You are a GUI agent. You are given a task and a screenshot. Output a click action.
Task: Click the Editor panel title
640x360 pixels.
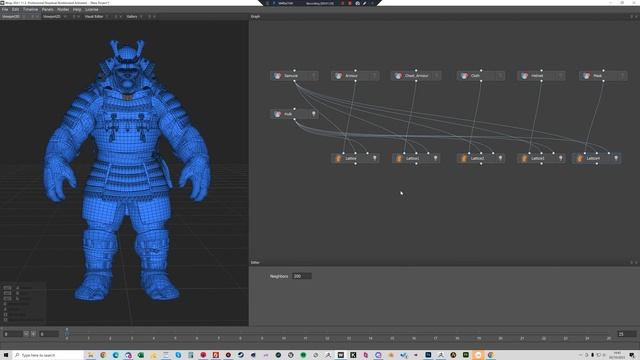(255, 262)
